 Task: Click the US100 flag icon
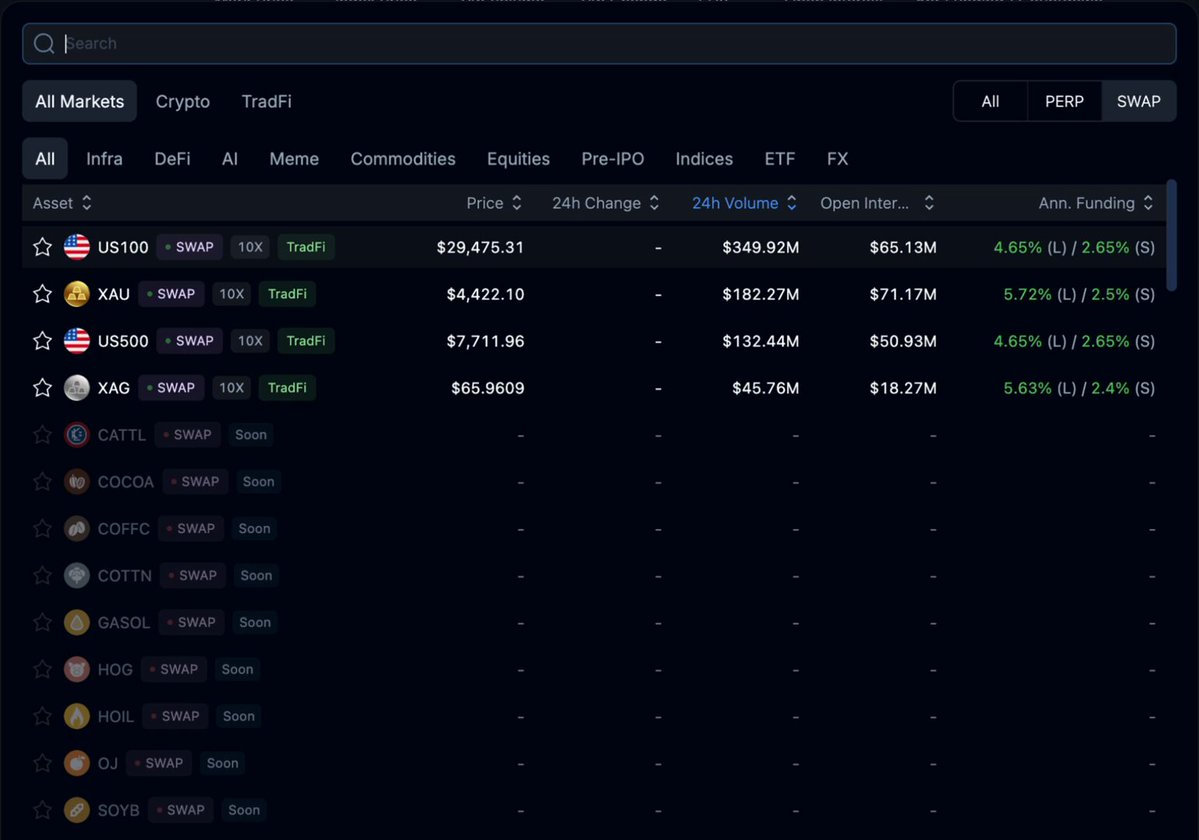[76, 247]
